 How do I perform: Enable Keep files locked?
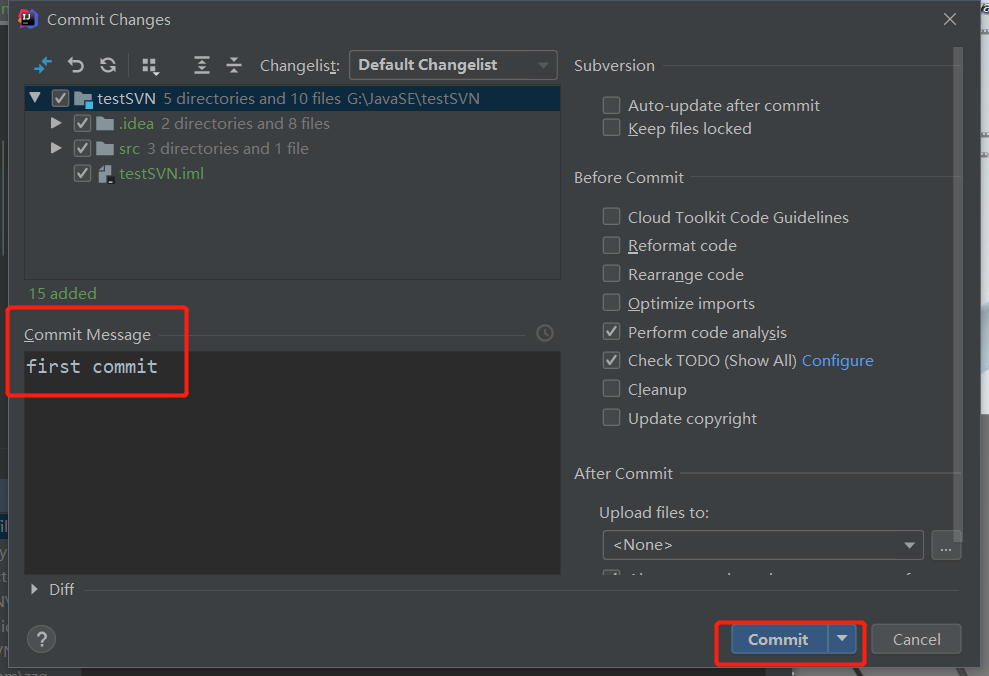tap(611, 128)
